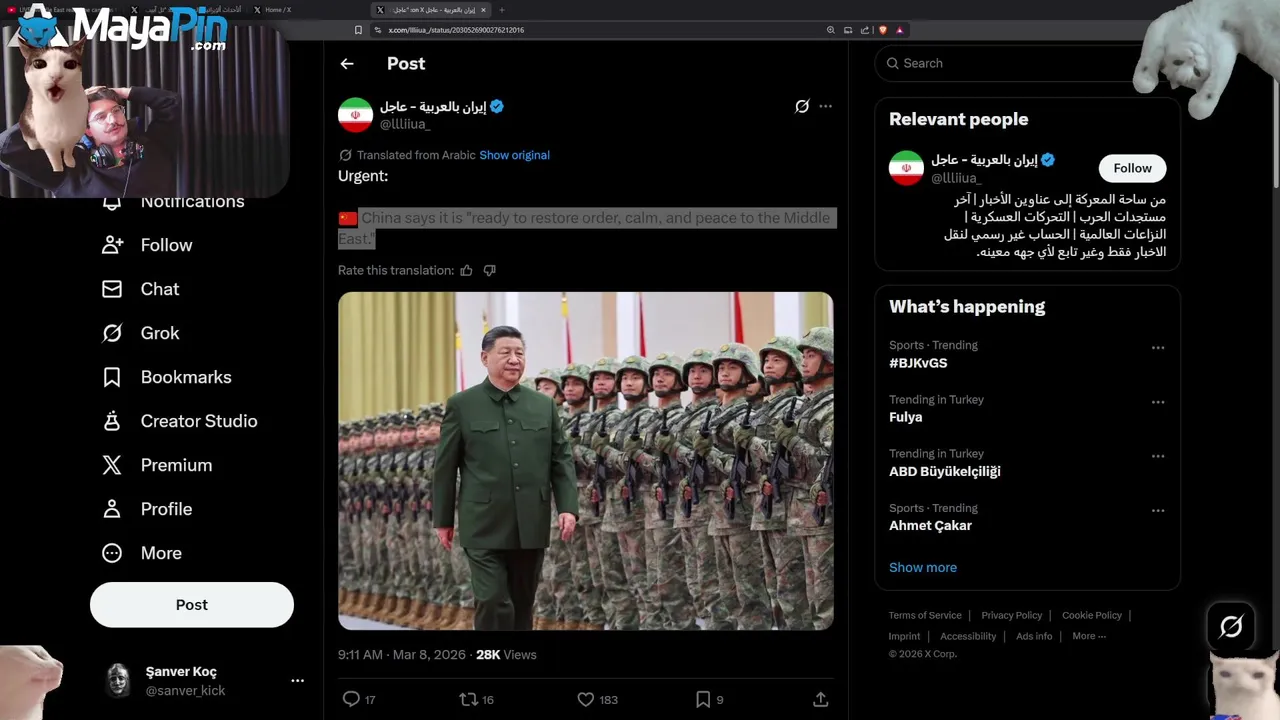This screenshot has width=1280, height=720.
Task: Click the post author's flag avatar
Action: 355,115
